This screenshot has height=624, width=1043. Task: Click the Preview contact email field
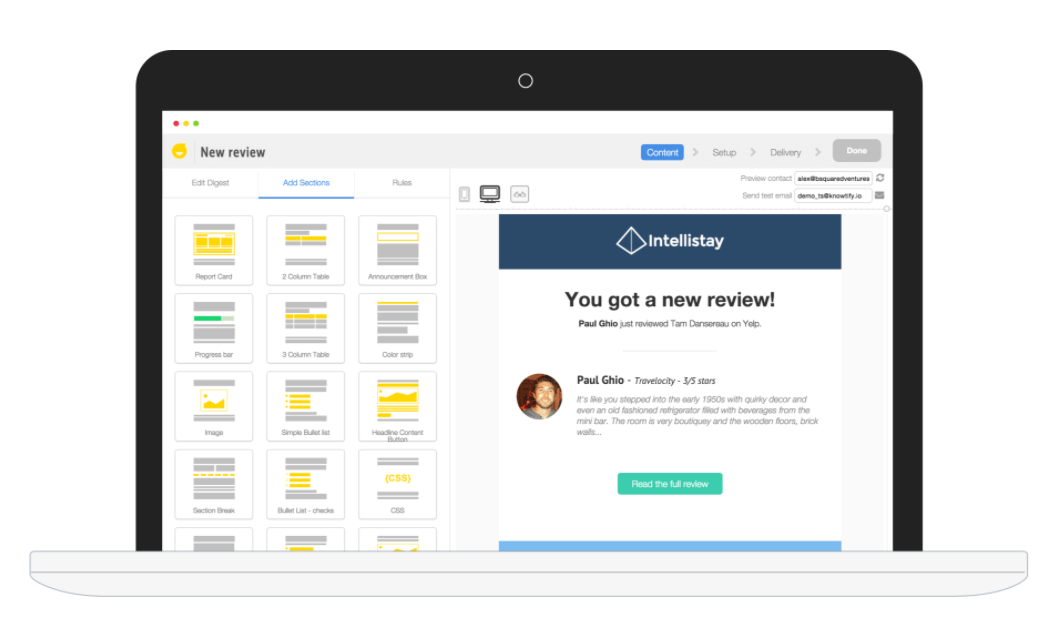(833, 178)
